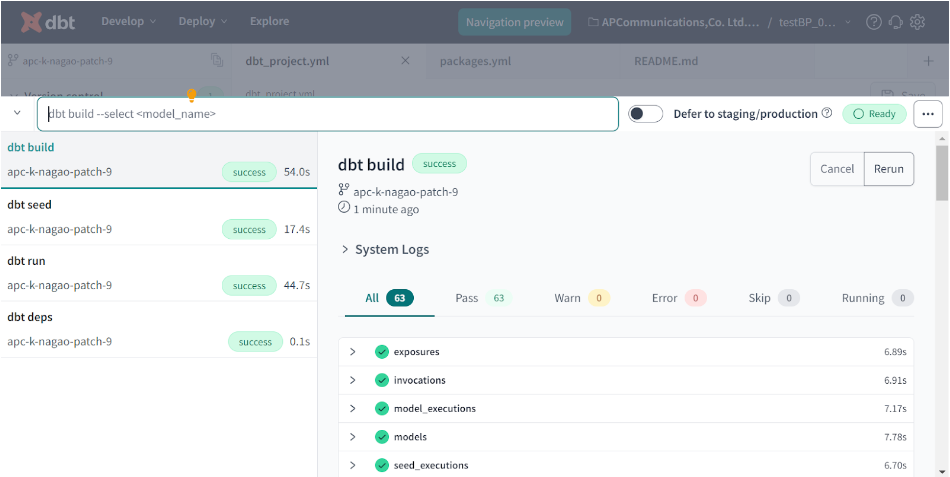950x477 pixels.
Task: Expand the System Logs section
Action: pos(385,249)
